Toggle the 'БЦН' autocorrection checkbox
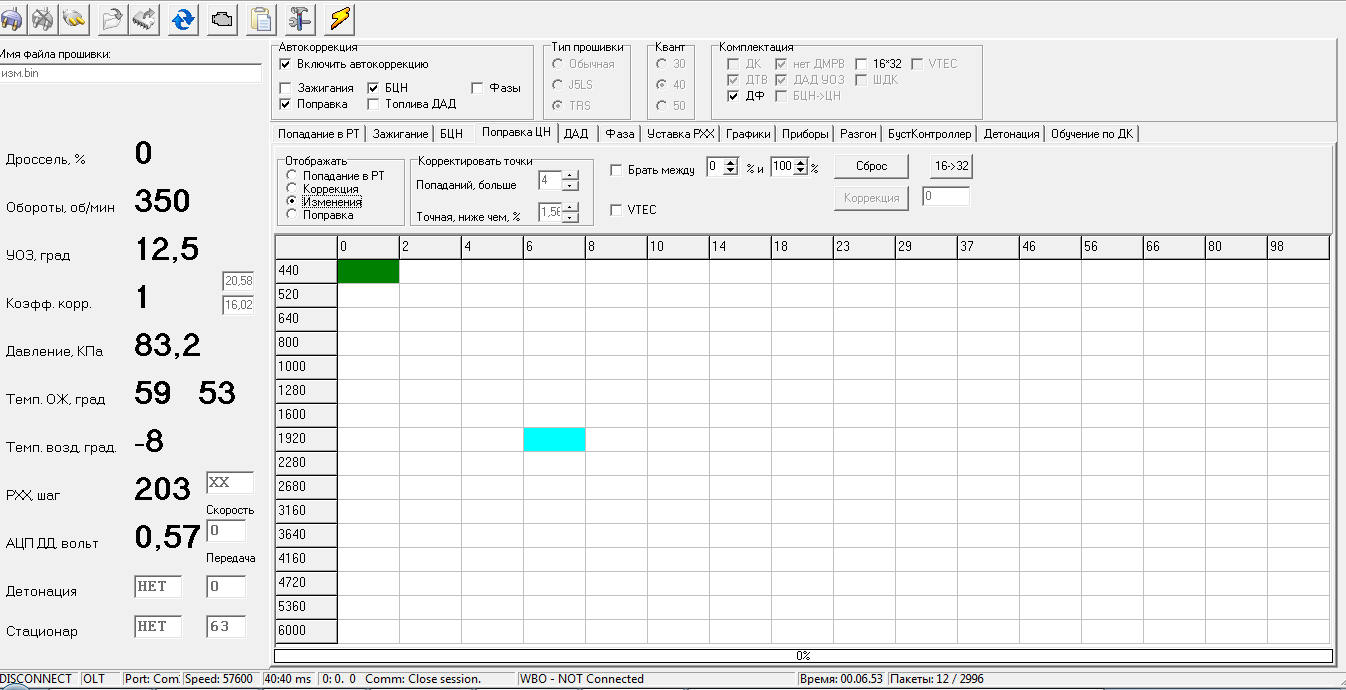 374,88
